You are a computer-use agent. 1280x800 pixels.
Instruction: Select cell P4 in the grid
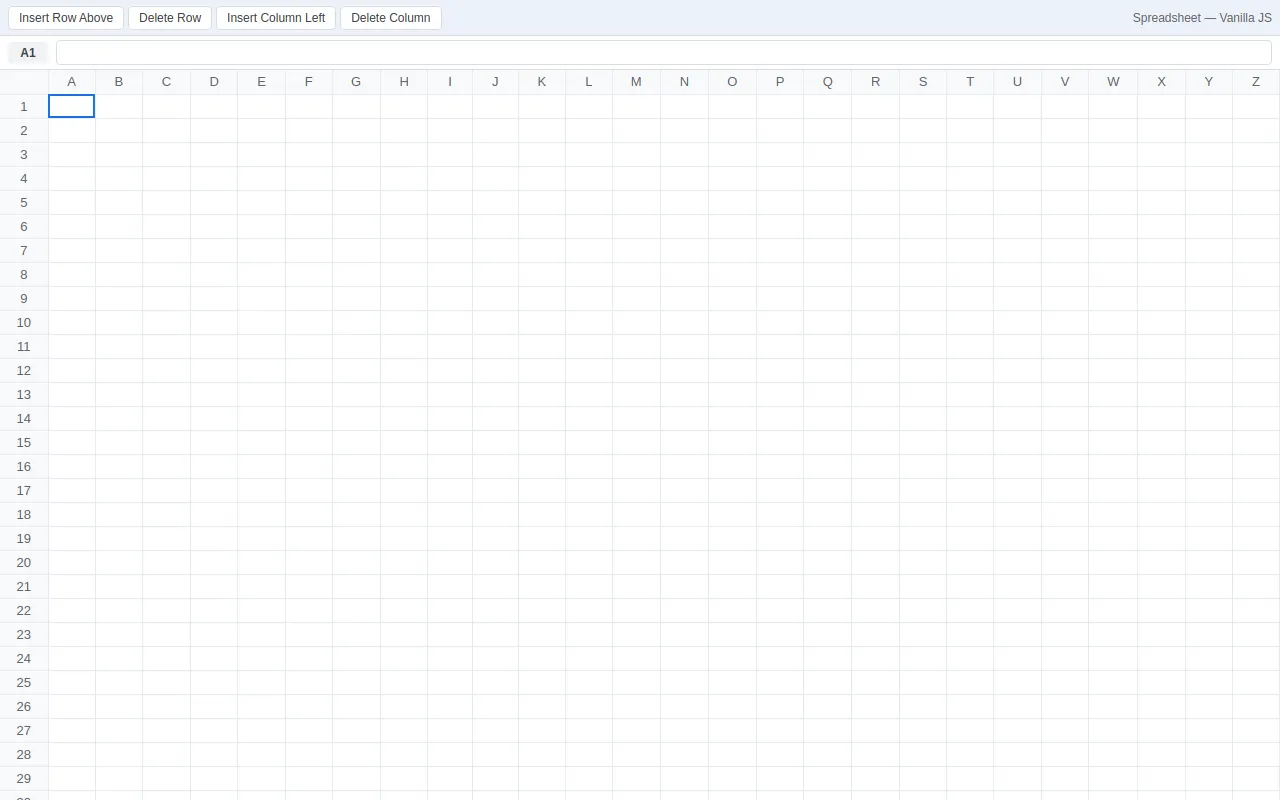pos(780,178)
